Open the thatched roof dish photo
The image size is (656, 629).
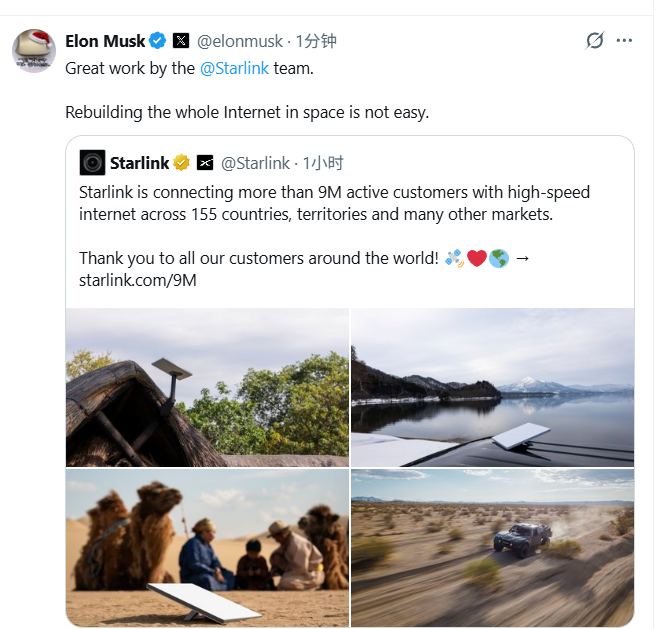pyautogui.click(x=207, y=388)
